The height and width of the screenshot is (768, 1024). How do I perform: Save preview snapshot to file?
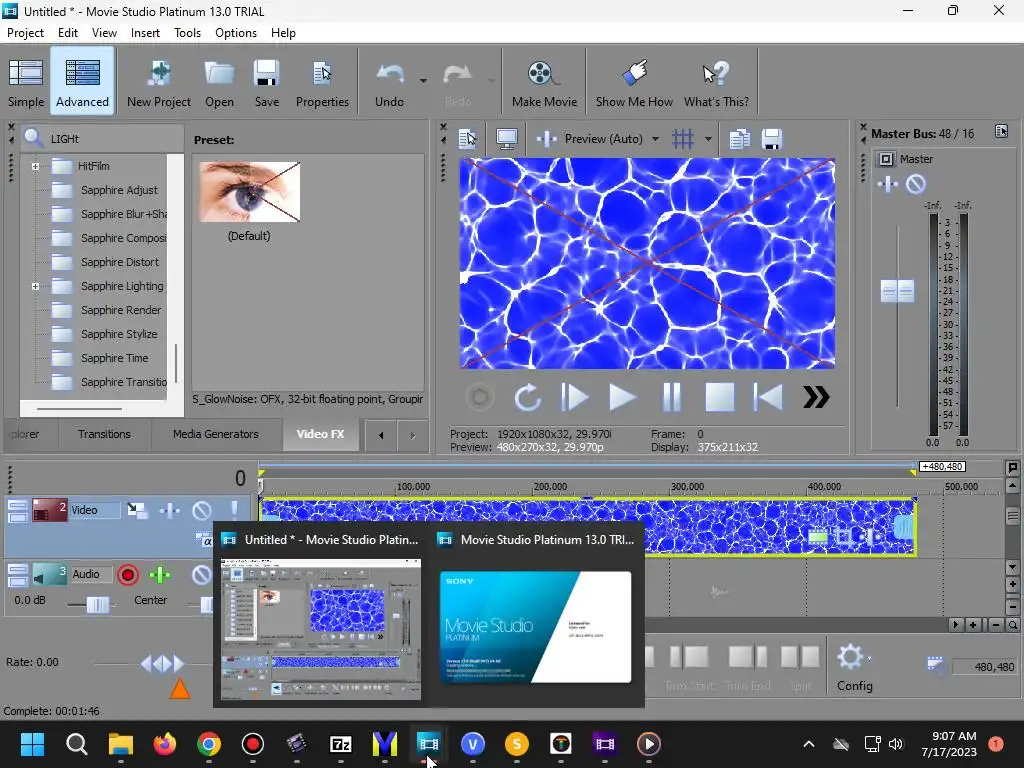[x=772, y=138]
